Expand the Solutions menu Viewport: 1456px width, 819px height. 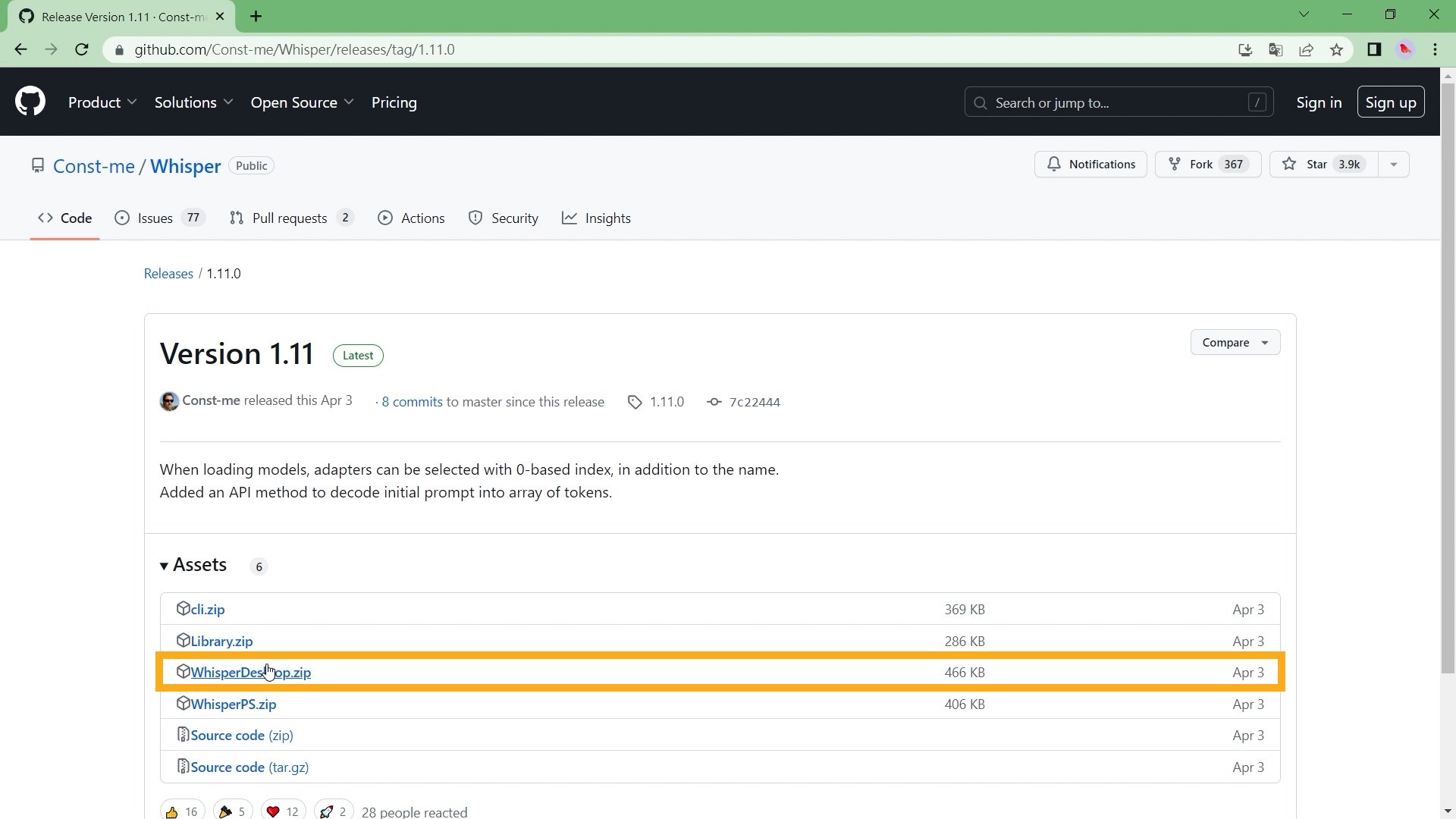tap(193, 102)
